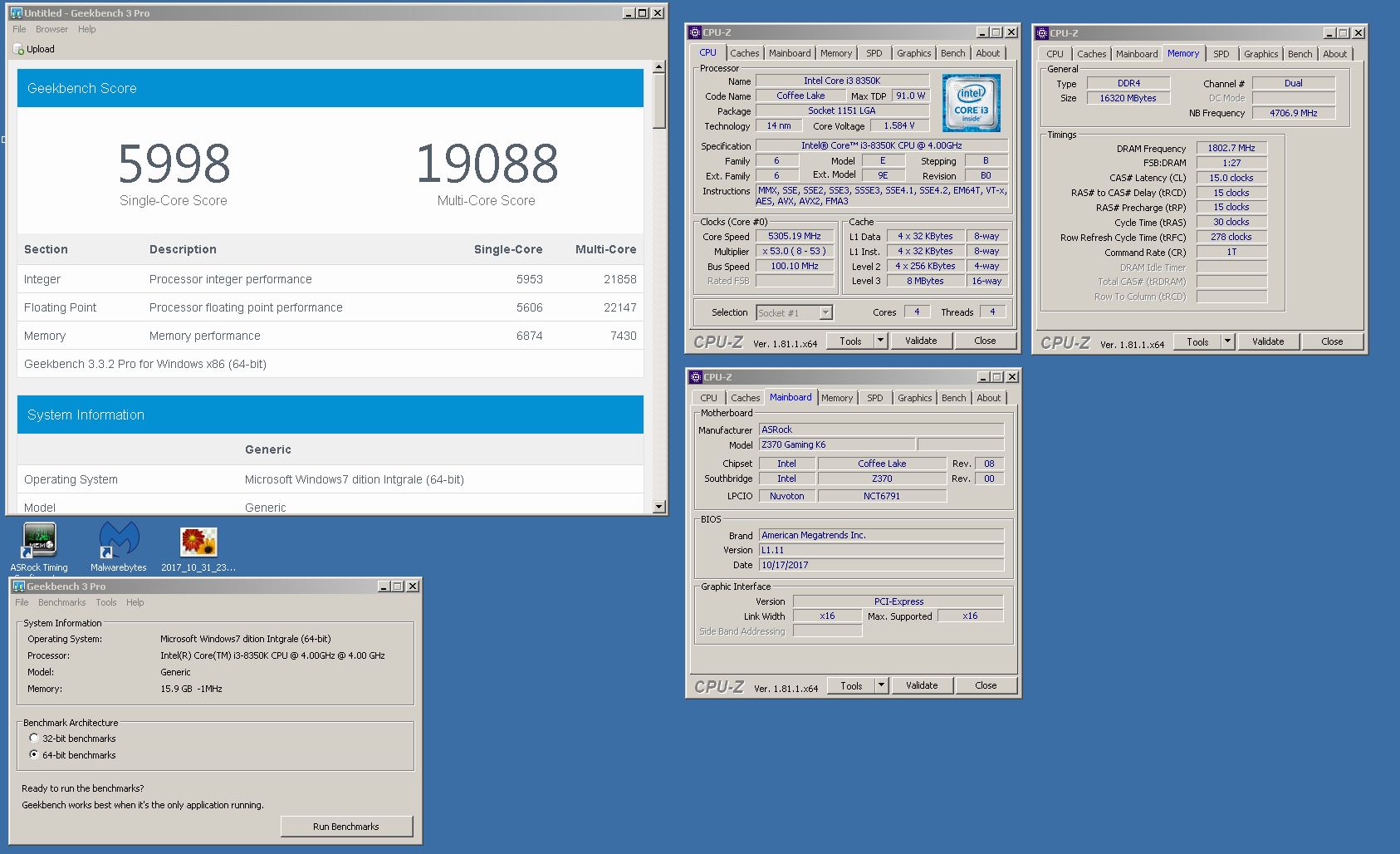Click the Geekbench 3 Pro results window icon

click(16, 13)
